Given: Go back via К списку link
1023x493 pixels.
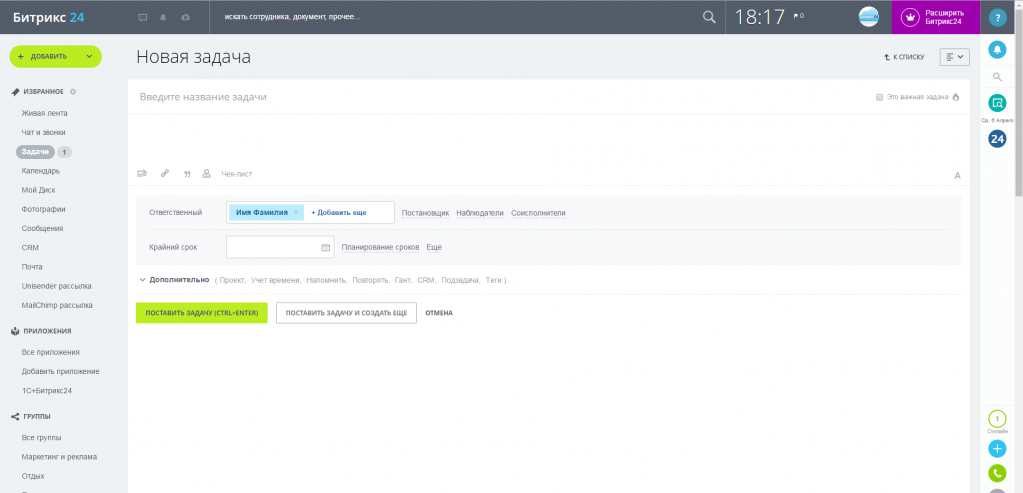Looking at the screenshot, I should pyautogui.click(x=904, y=57).
